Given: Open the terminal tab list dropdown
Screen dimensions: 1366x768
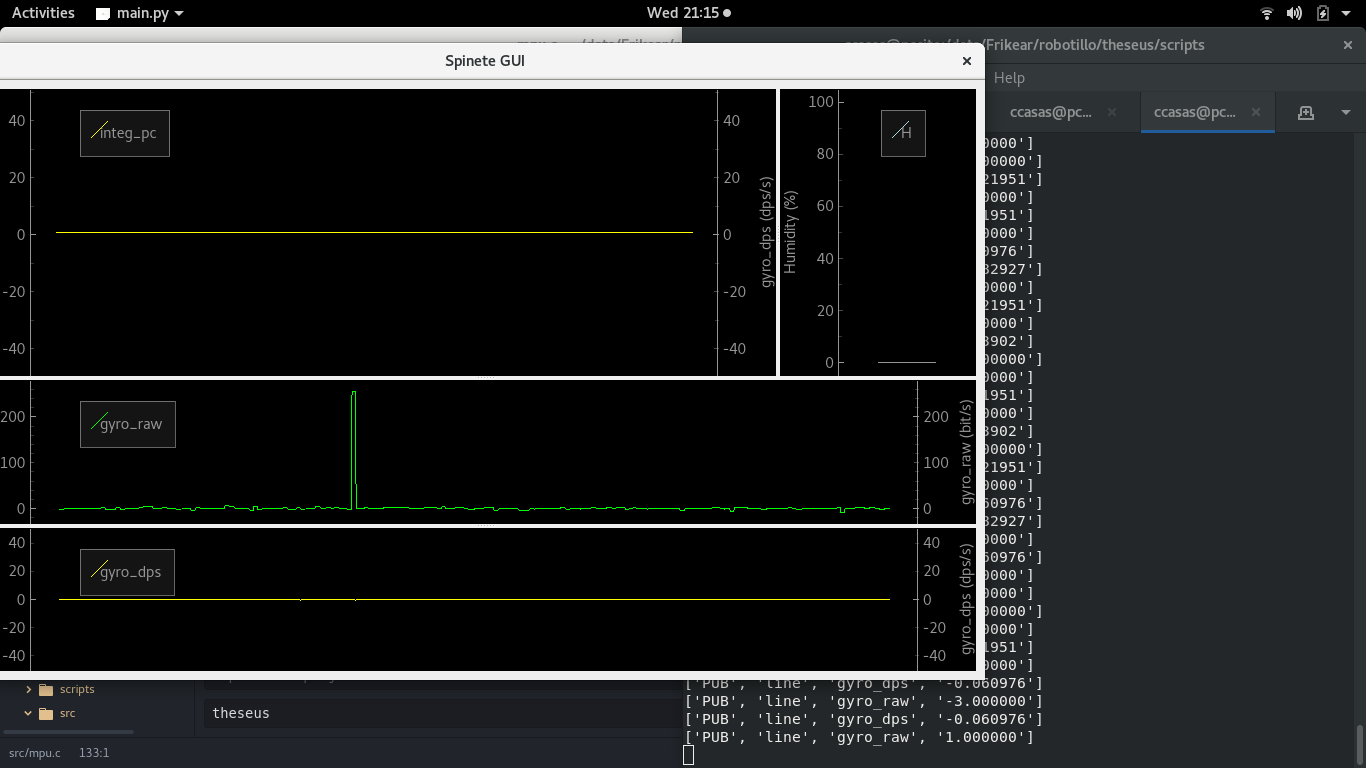Looking at the screenshot, I should 1346,112.
